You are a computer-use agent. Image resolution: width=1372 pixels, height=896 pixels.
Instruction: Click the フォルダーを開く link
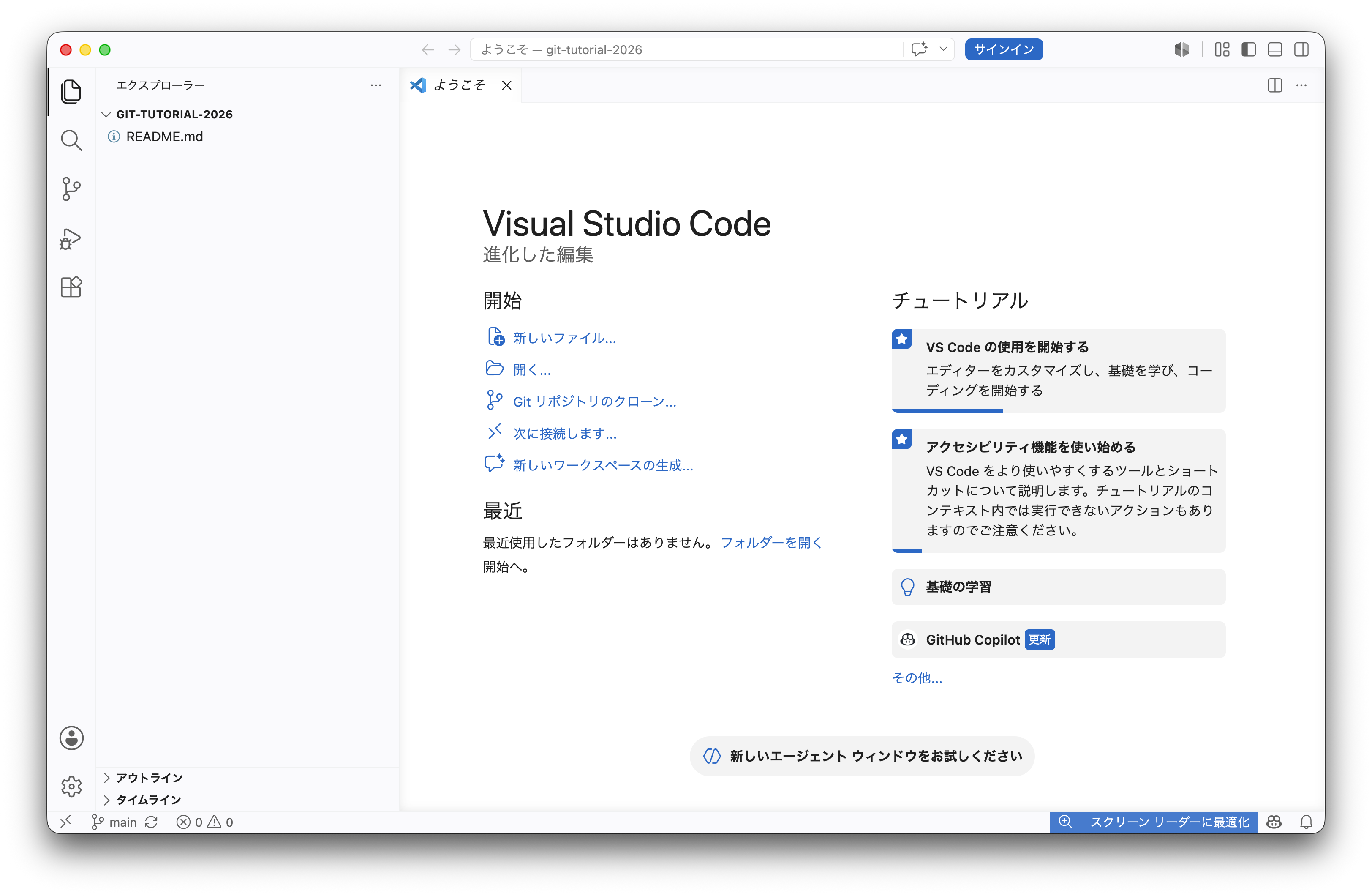771,542
